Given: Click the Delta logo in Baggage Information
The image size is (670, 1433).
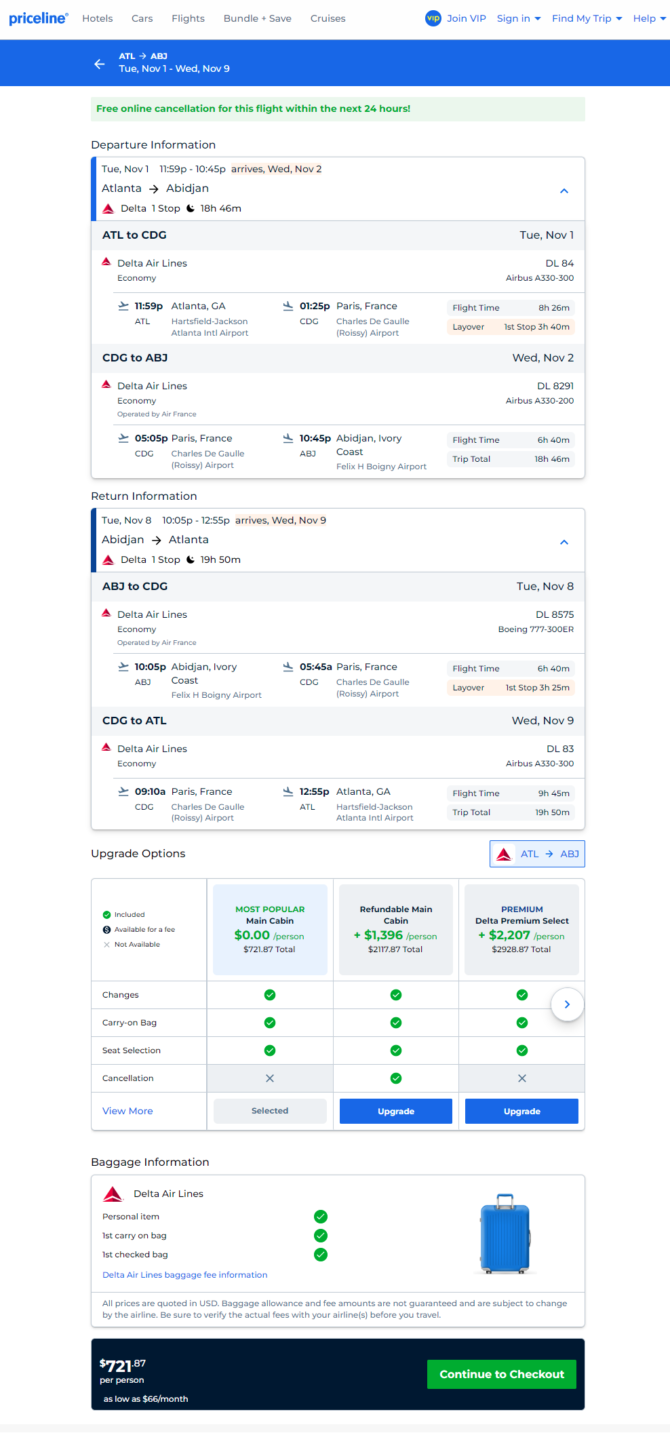Looking at the screenshot, I should (x=113, y=1194).
